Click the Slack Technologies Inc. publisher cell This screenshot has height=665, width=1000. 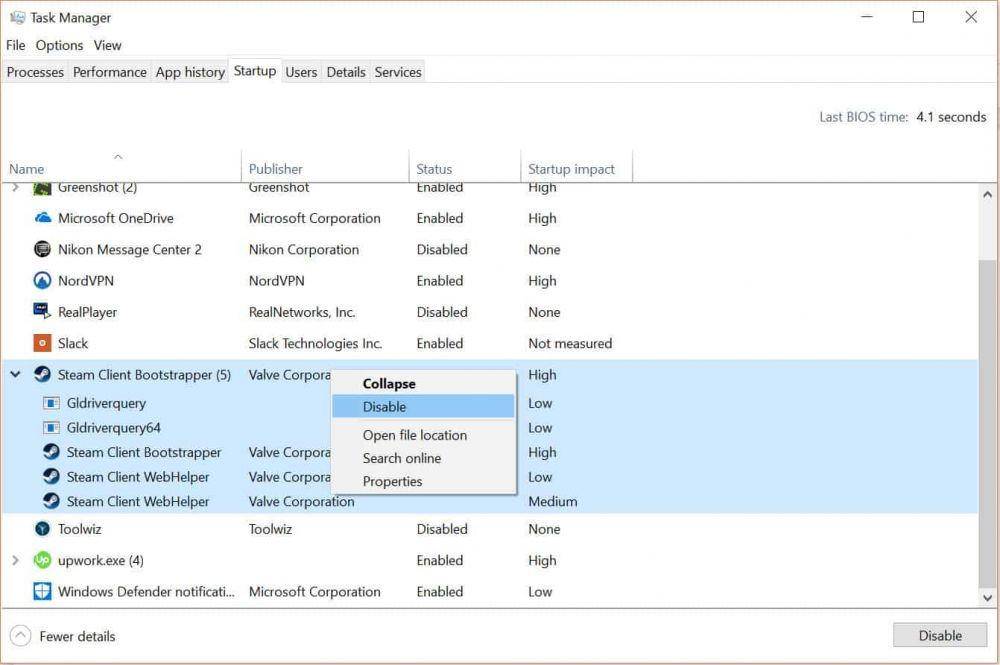315,343
